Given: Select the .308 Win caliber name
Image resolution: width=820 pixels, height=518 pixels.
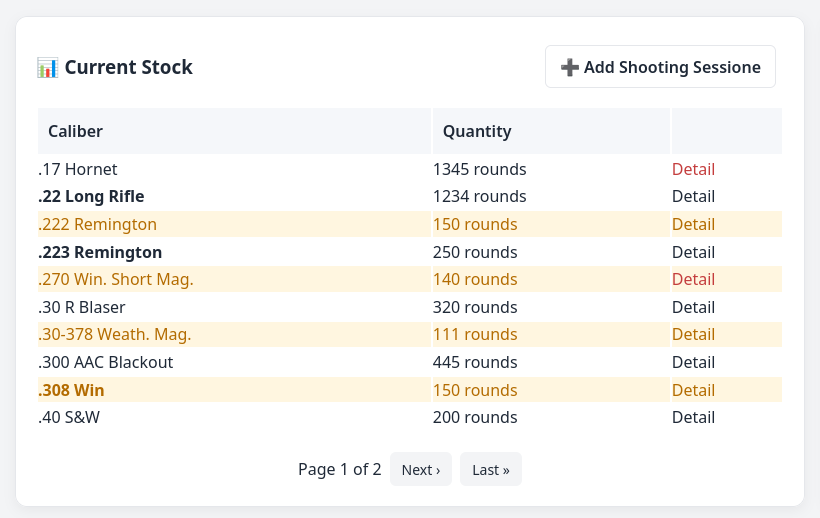Looking at the screenshot, I should 72,390.
